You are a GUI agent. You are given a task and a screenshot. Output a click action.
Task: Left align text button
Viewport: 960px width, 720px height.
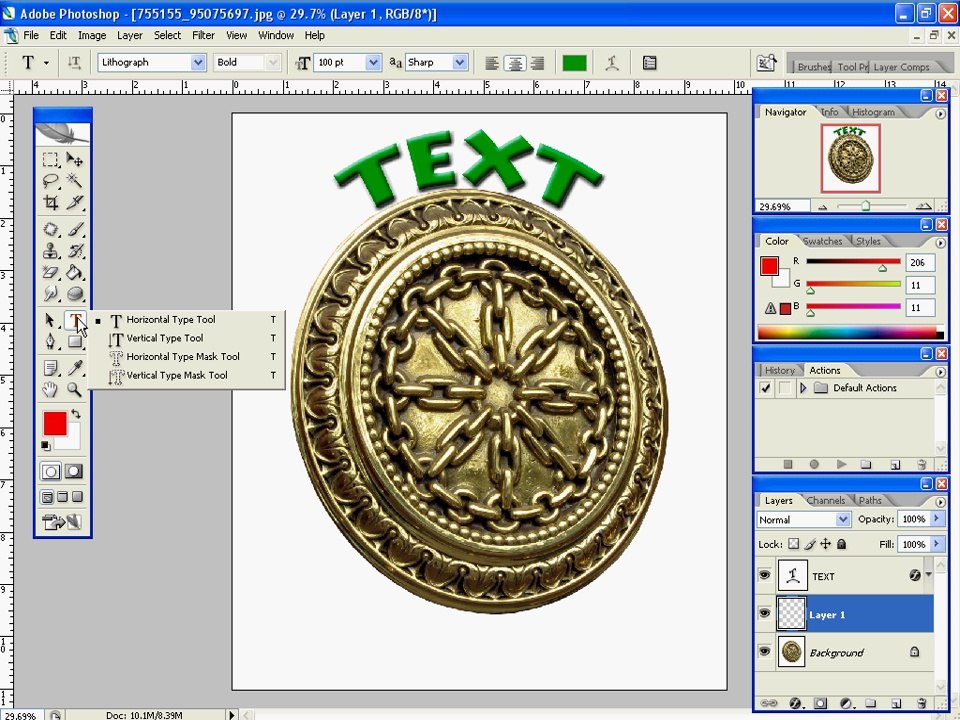[x=492, y=62]
